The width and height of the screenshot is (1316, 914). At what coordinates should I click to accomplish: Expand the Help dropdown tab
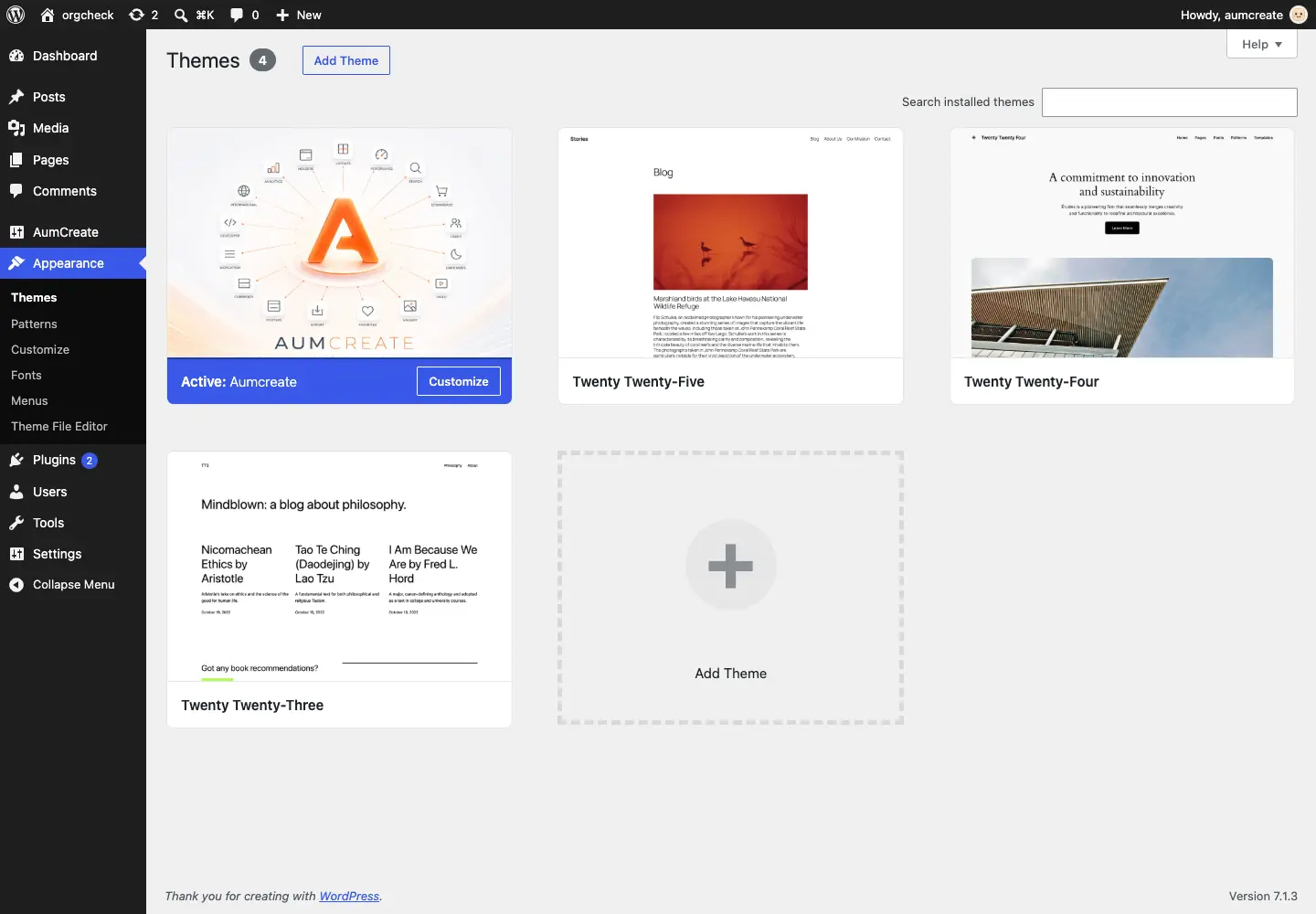(x=1262, y=44)
